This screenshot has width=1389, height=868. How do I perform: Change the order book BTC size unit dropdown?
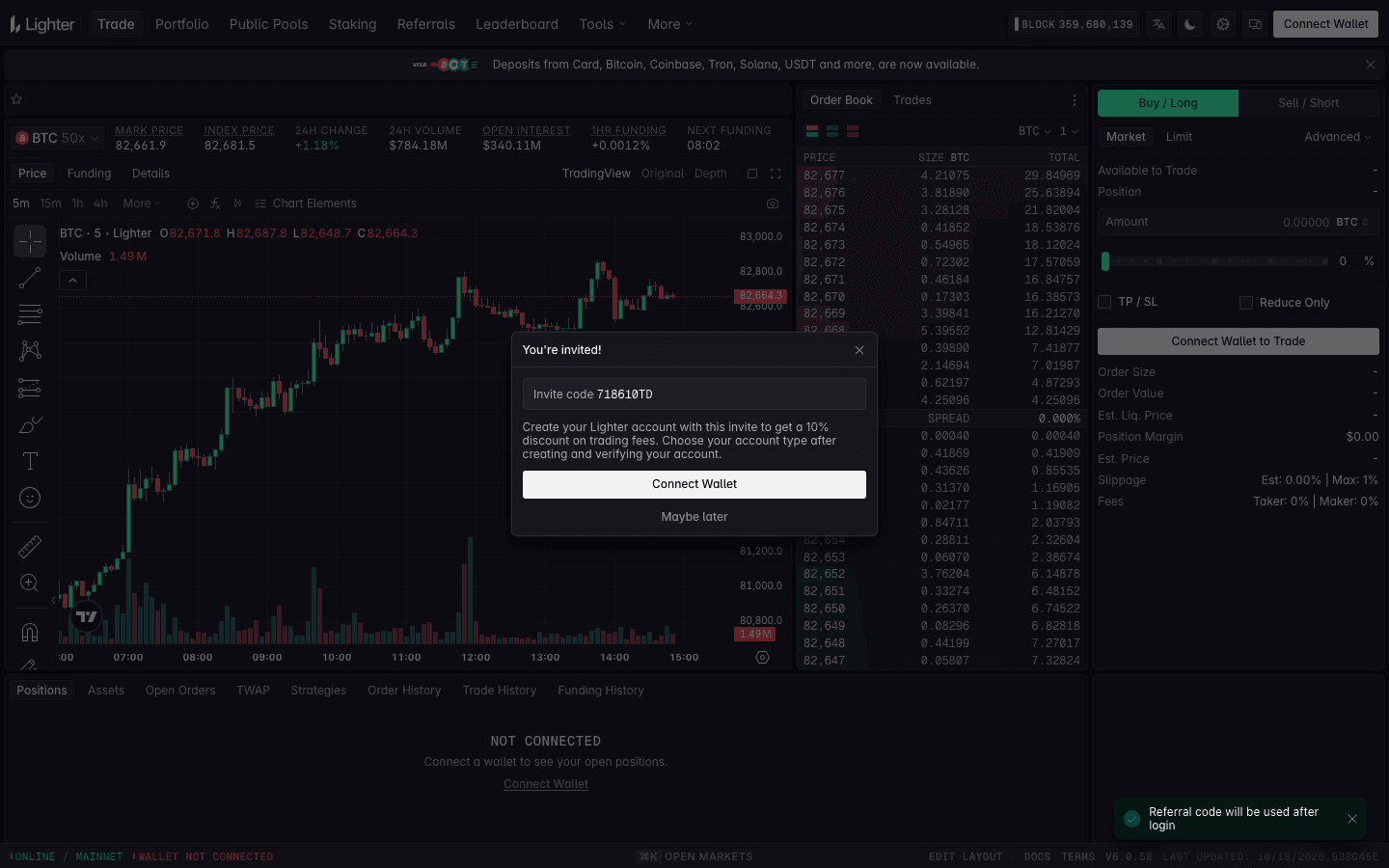1035,131
